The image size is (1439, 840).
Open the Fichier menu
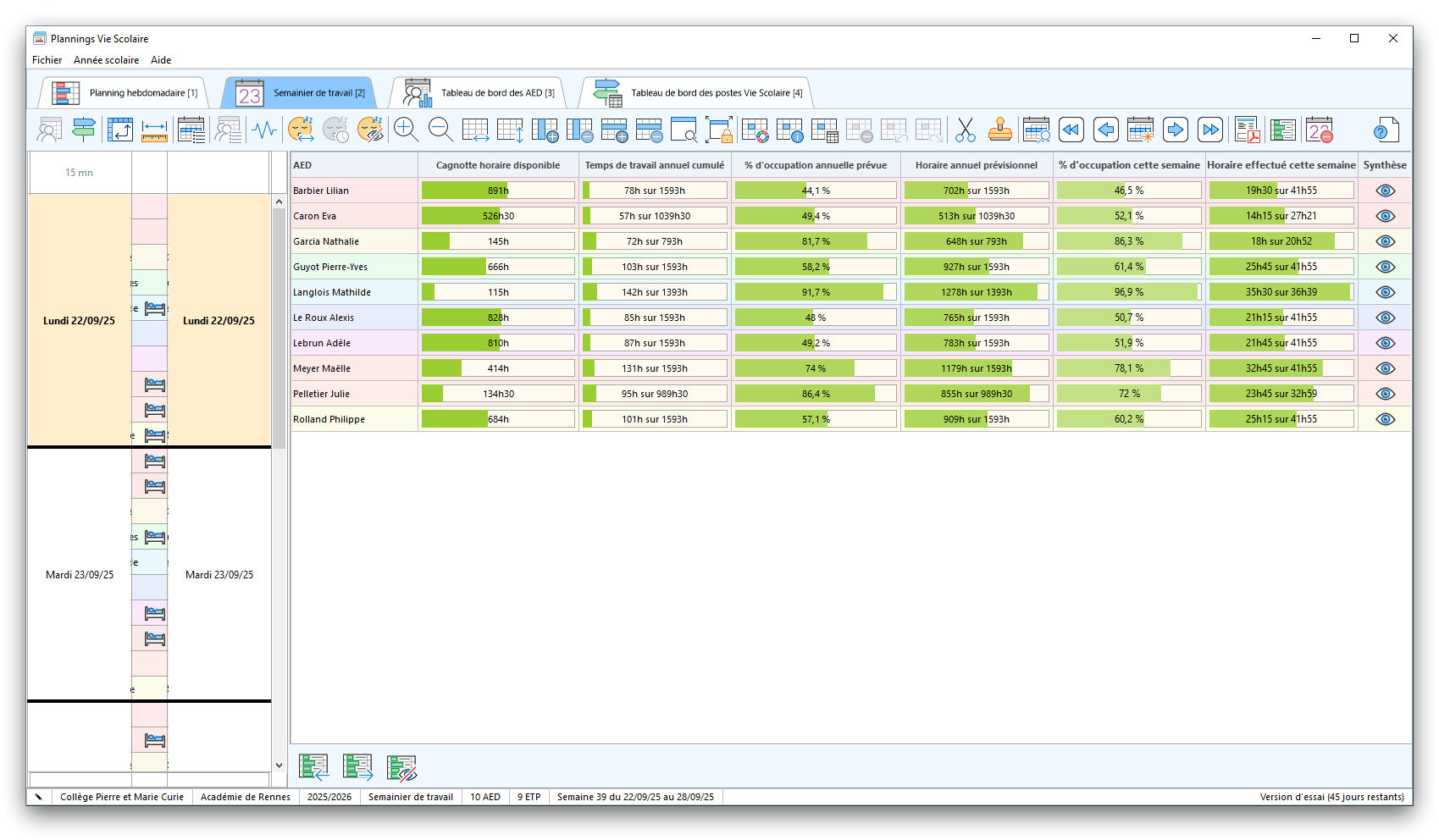tap(47, 60)
